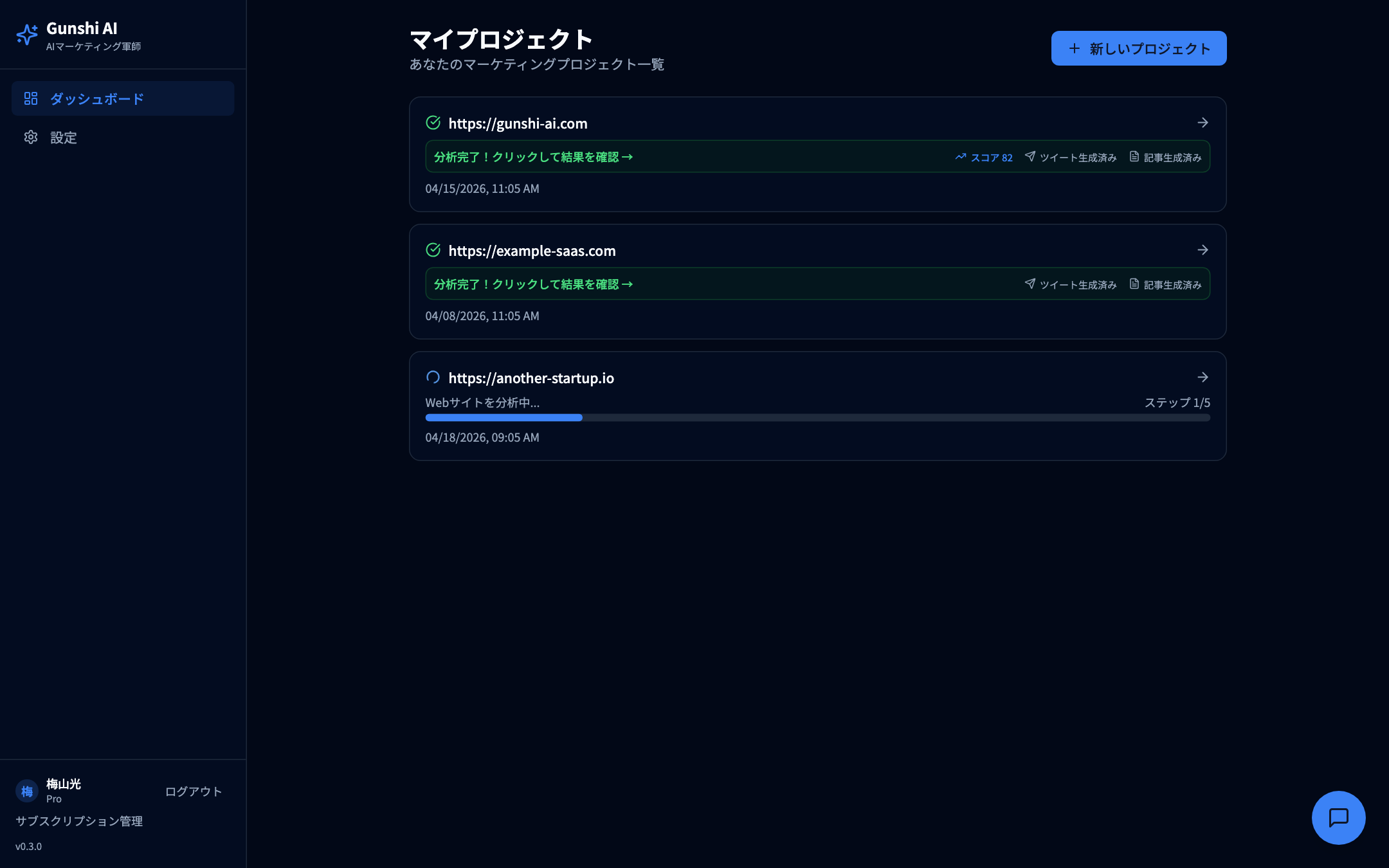This screenshot has height=868, width=1389.
Task: Click the ツイート生成済み paper plane icon for example-saas.com
Action: click(x=1031, y=284)
